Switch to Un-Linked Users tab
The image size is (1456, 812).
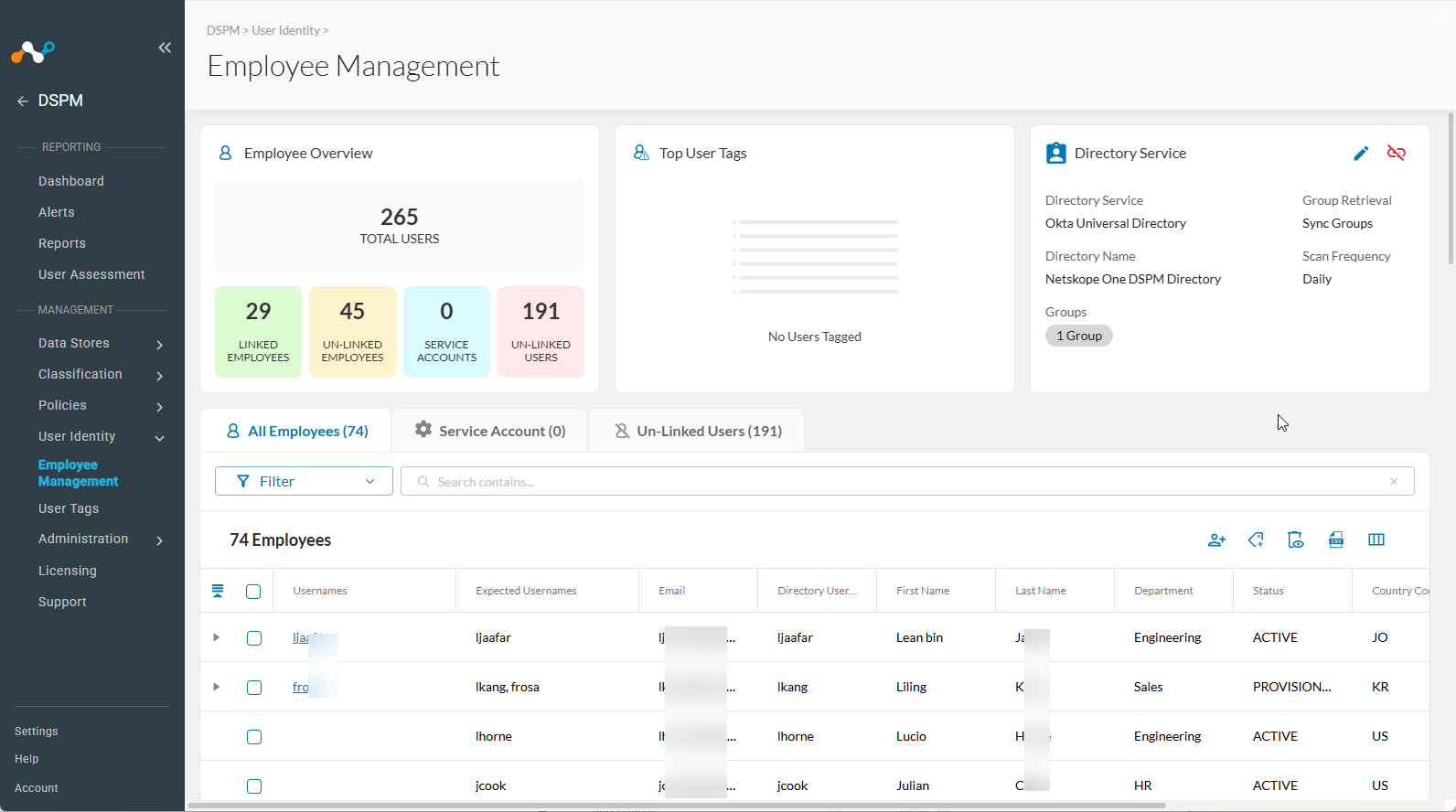click(x=697, y=431)
